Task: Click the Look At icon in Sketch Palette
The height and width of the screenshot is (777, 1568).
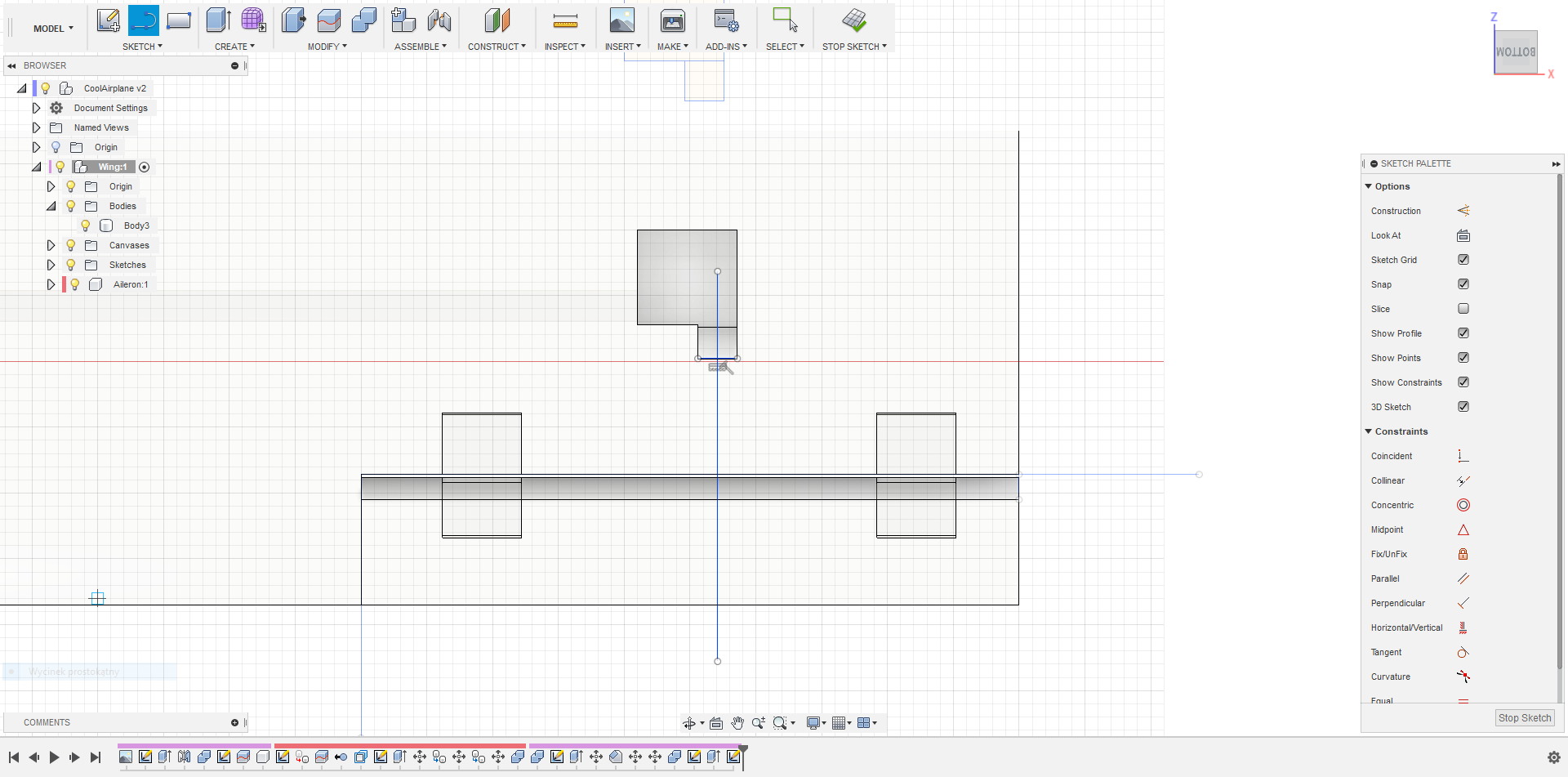Action: coord(1463,235)
